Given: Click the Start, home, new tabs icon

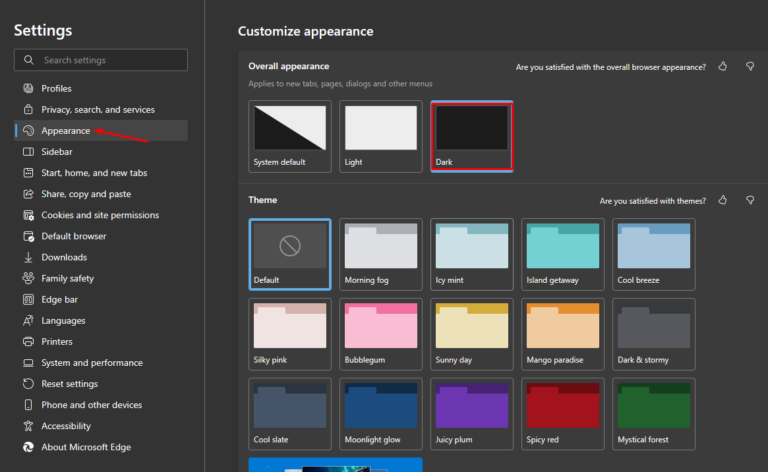Looking at the screenshot, I should 28,172.
